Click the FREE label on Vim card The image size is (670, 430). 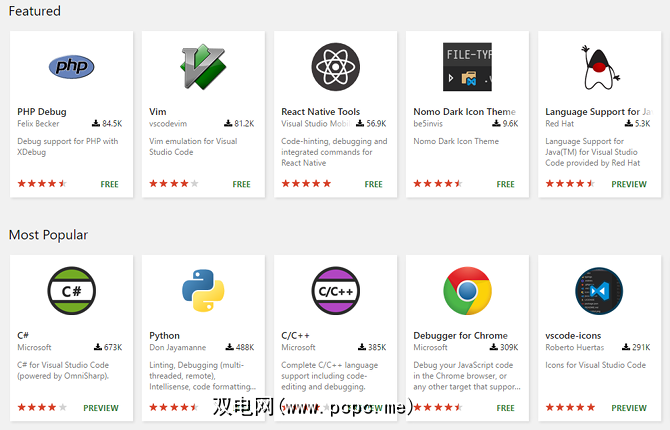(x=241, y=184)
